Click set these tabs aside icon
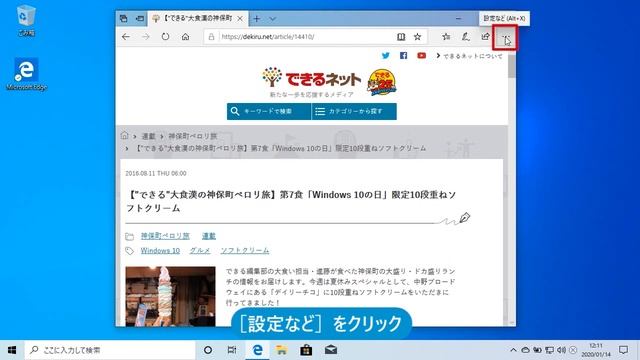This screenshot has width=640, height=360. pyautogui.click(x=140, y=18)
